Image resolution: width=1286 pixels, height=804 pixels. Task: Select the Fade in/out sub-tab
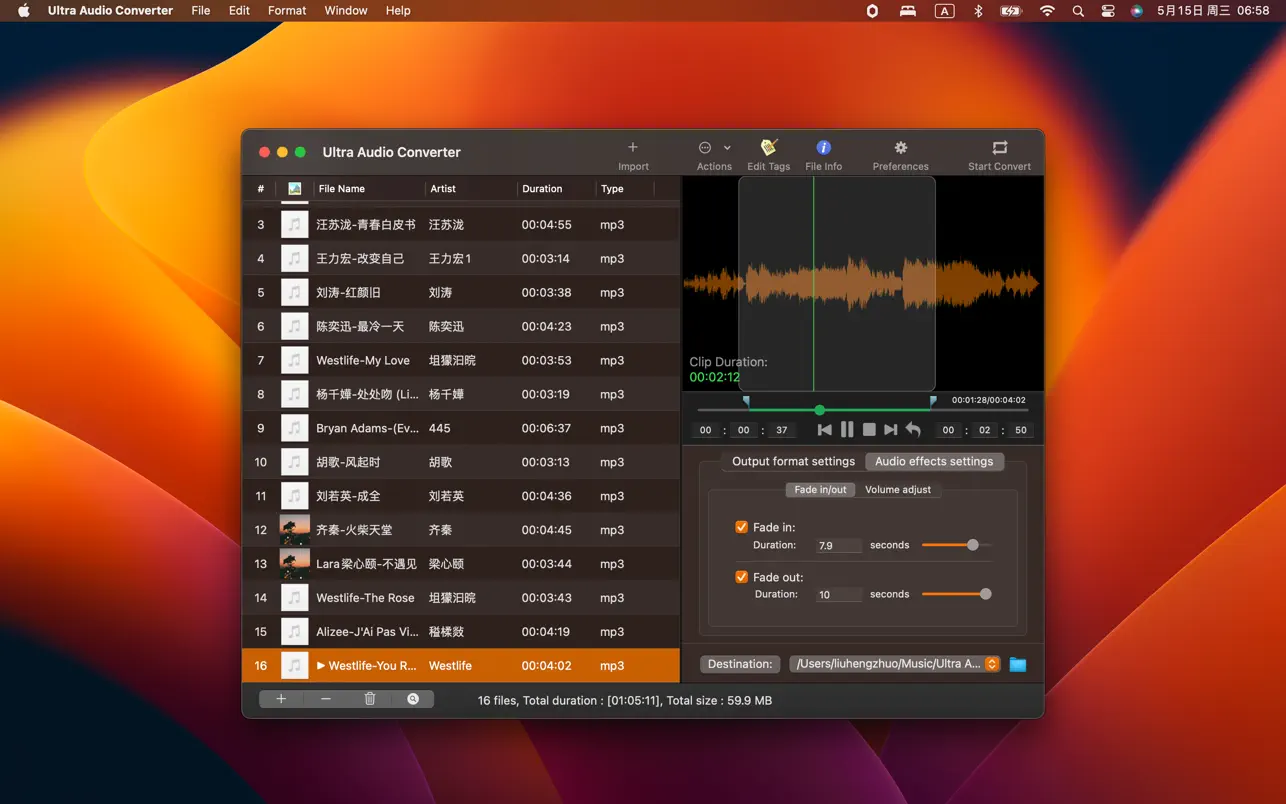click(x=820, y=490)
